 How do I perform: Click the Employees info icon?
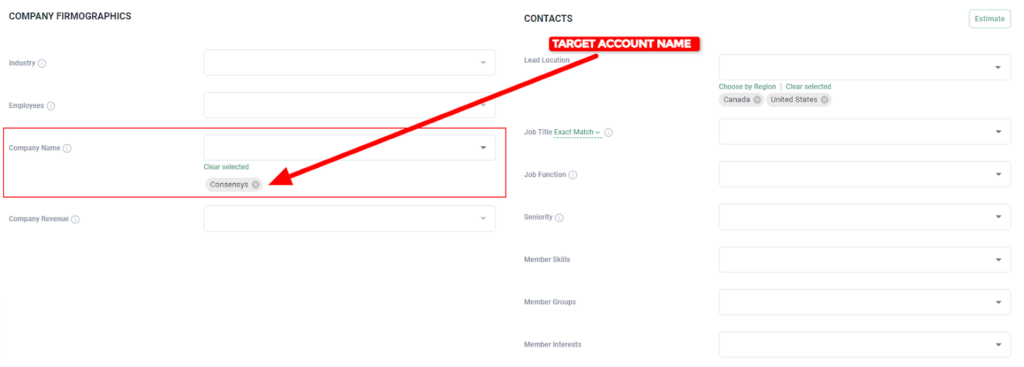51,106
